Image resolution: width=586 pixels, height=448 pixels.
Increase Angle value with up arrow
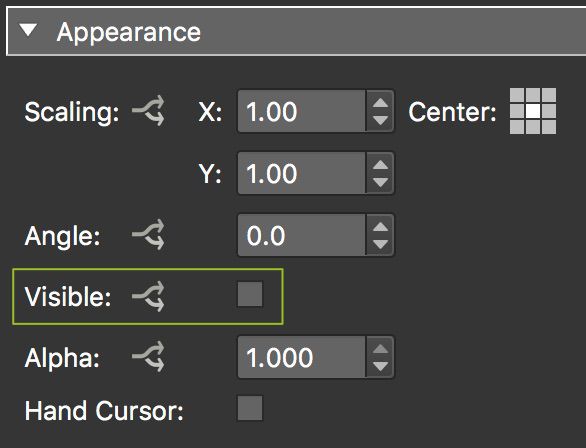380,226
